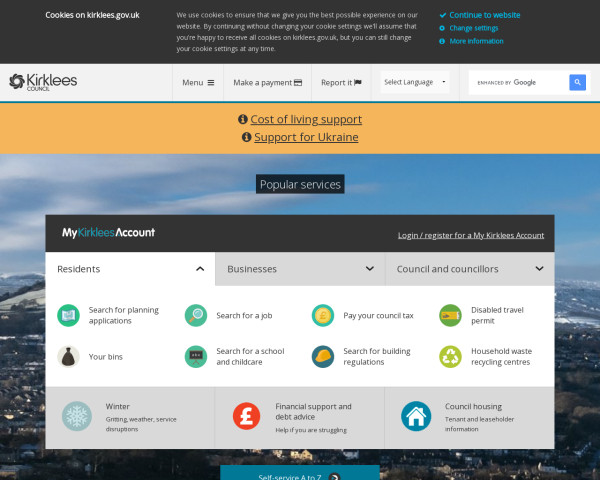The width and height of the screenshot is (600, 480).
Task: Select the Businesses tab
Action: tap(300, 269)
